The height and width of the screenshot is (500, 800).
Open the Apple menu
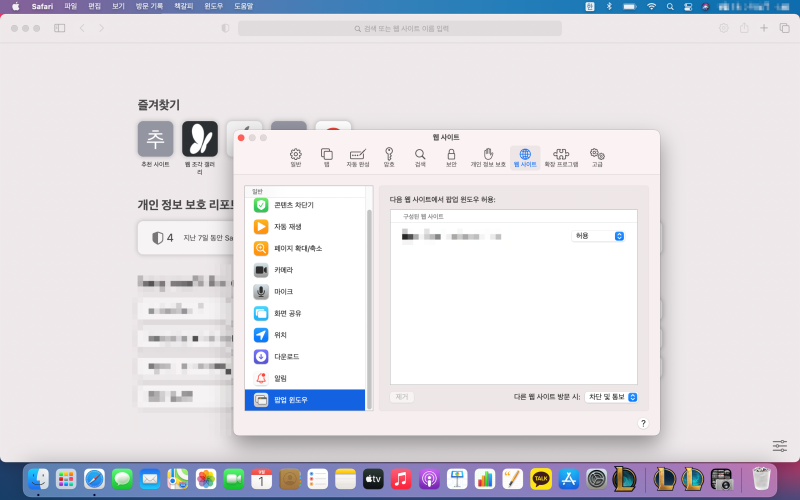coord(16,7)
